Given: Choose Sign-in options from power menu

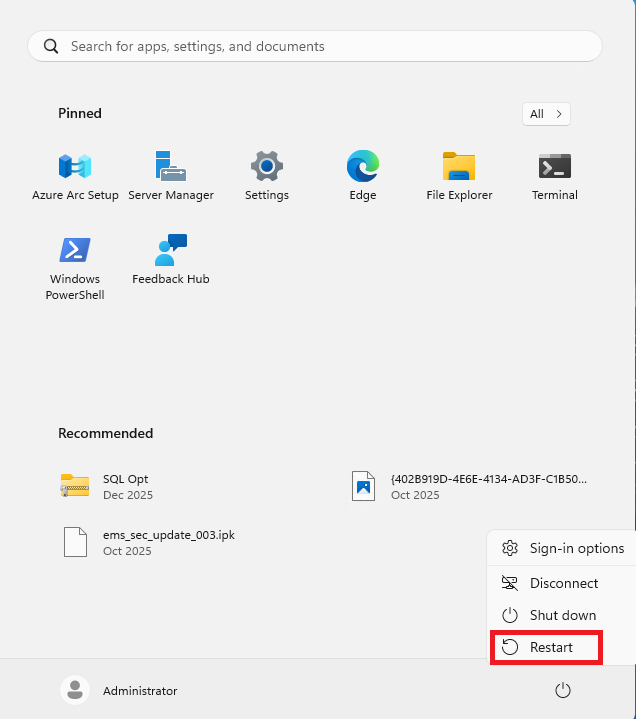Looking at the screenshot, I should pos(563,548).
